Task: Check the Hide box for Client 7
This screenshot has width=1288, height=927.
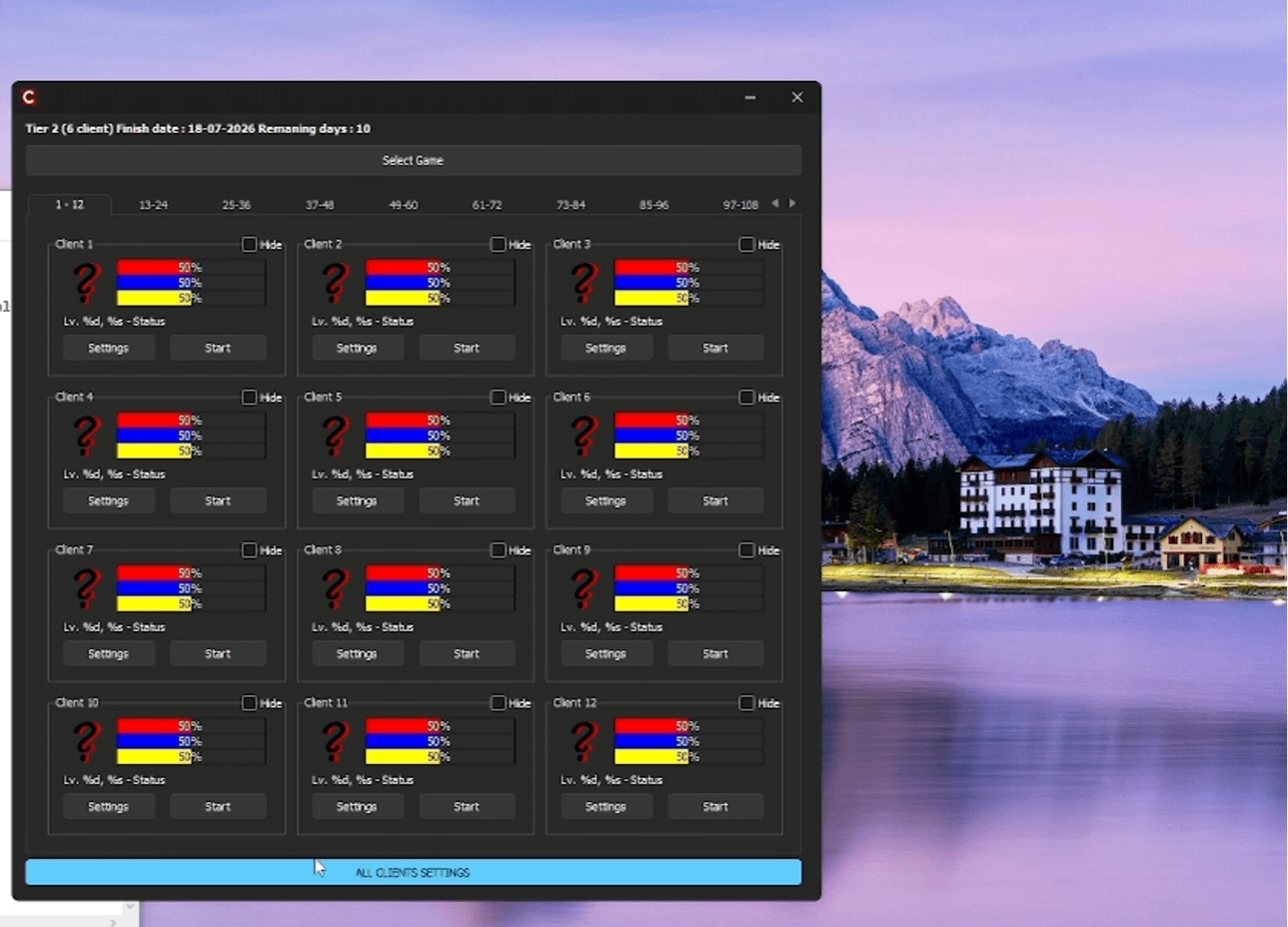Action: tap(249, 549)
